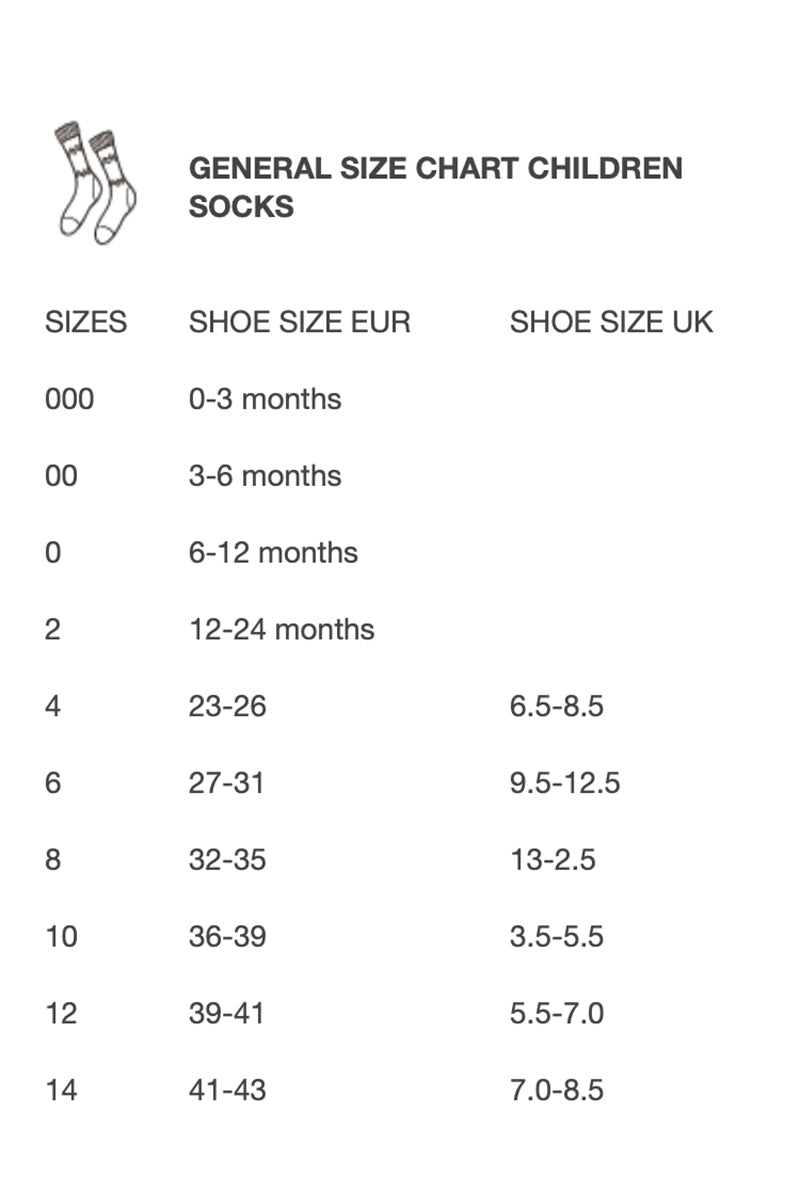Select size 10 in the sizes column
Viewport: 800px width, 1200px height.
(61, 937)
